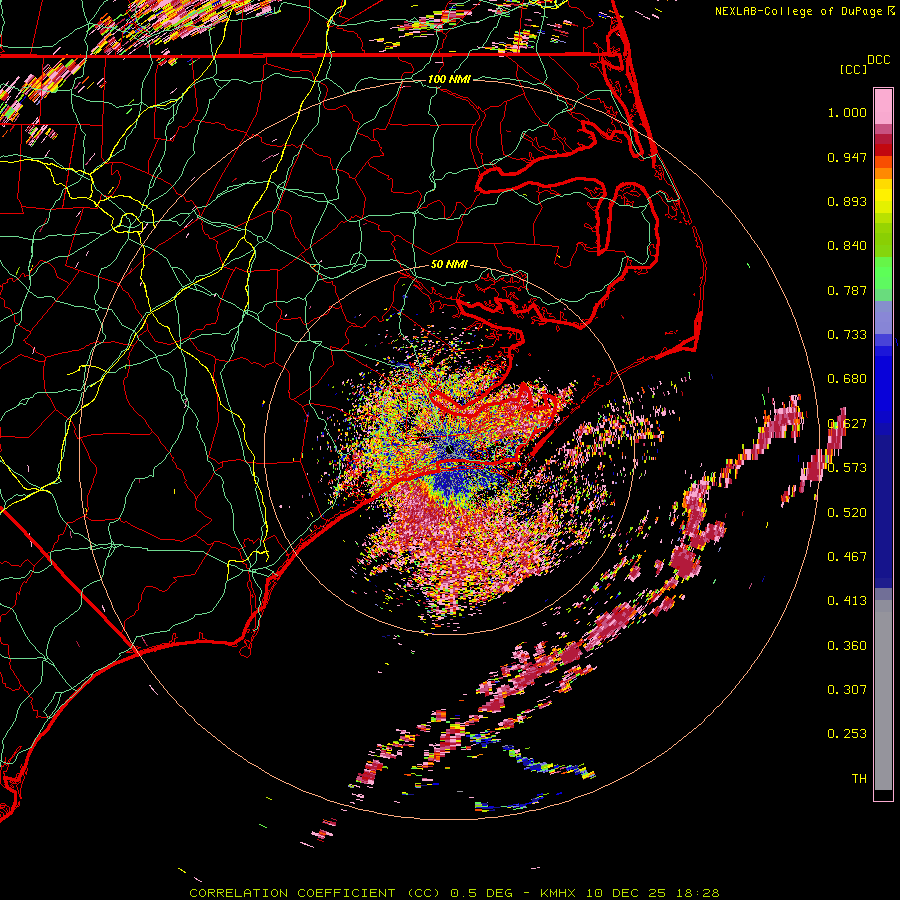Screen dimensions: 900x900
Task: Click the 0.307 scale value
Action: point(847,690)
